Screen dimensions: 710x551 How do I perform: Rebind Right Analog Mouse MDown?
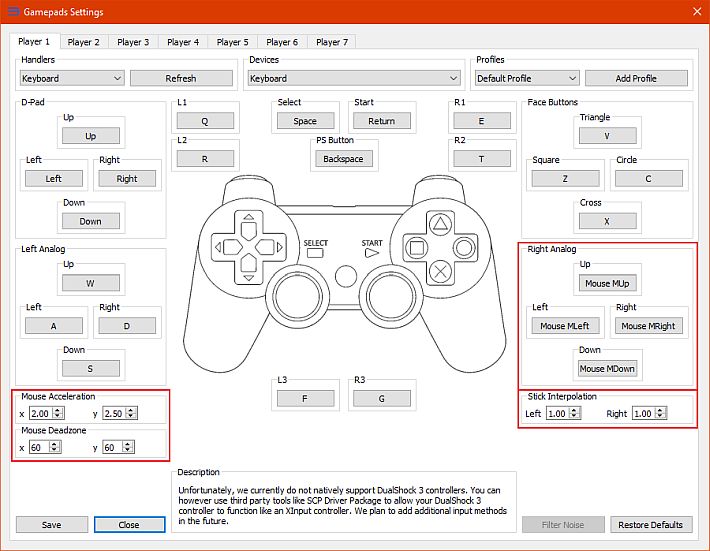[x=608, y=369]
